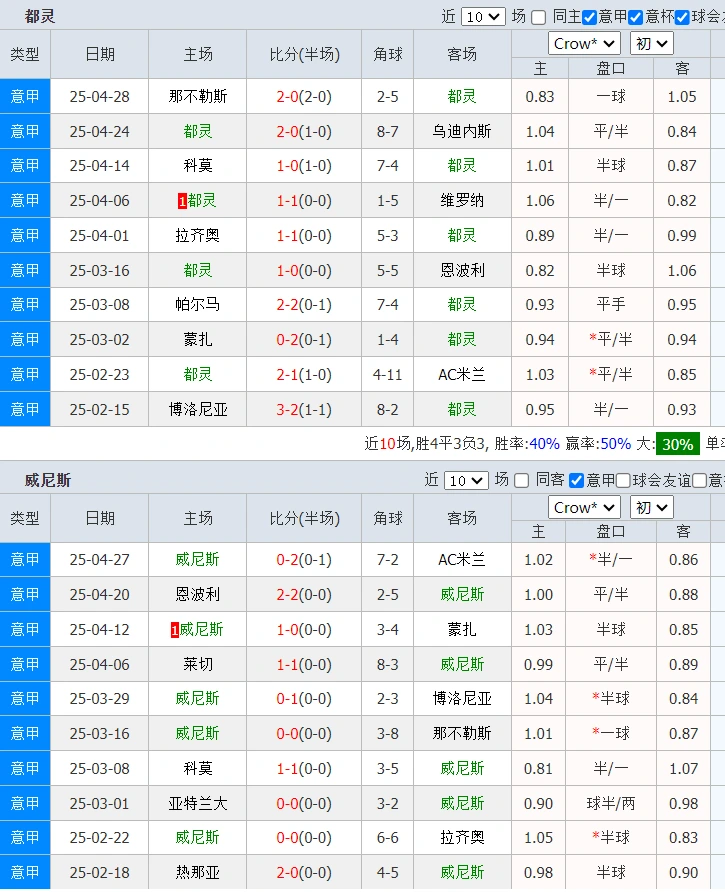This screenshot has height=892, width=725.
Task: Click home odds 1.06 on 维罗纳 row
Action: 539,201
